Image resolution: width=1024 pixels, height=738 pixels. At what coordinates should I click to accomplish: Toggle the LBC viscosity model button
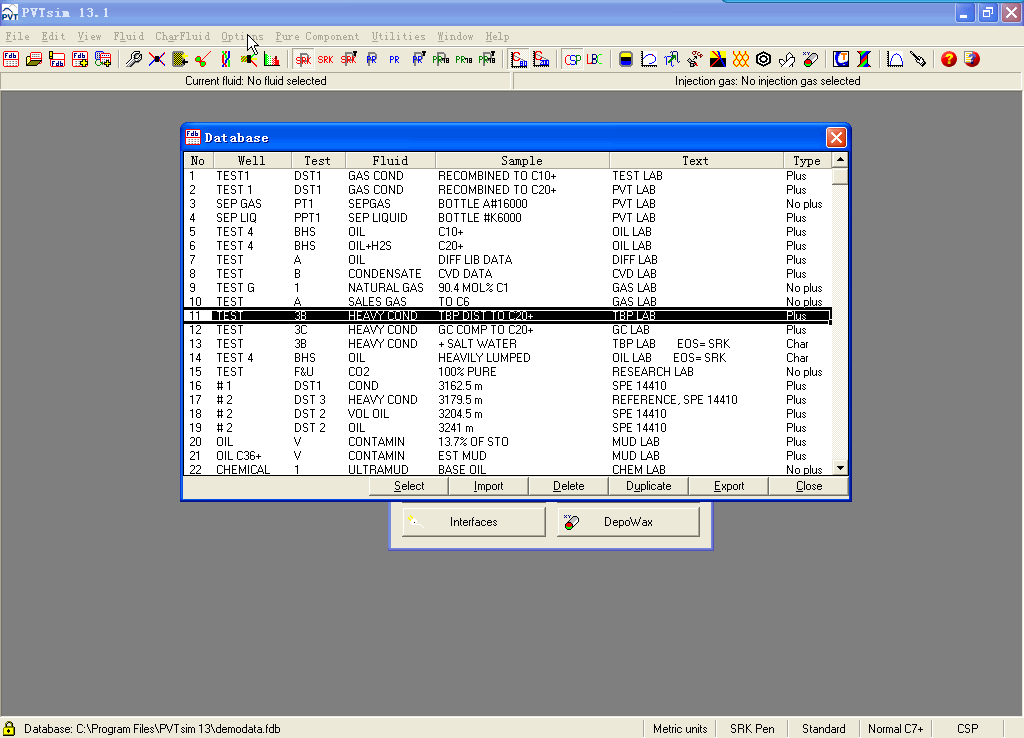pyautogui.click(x=595, y=59)
